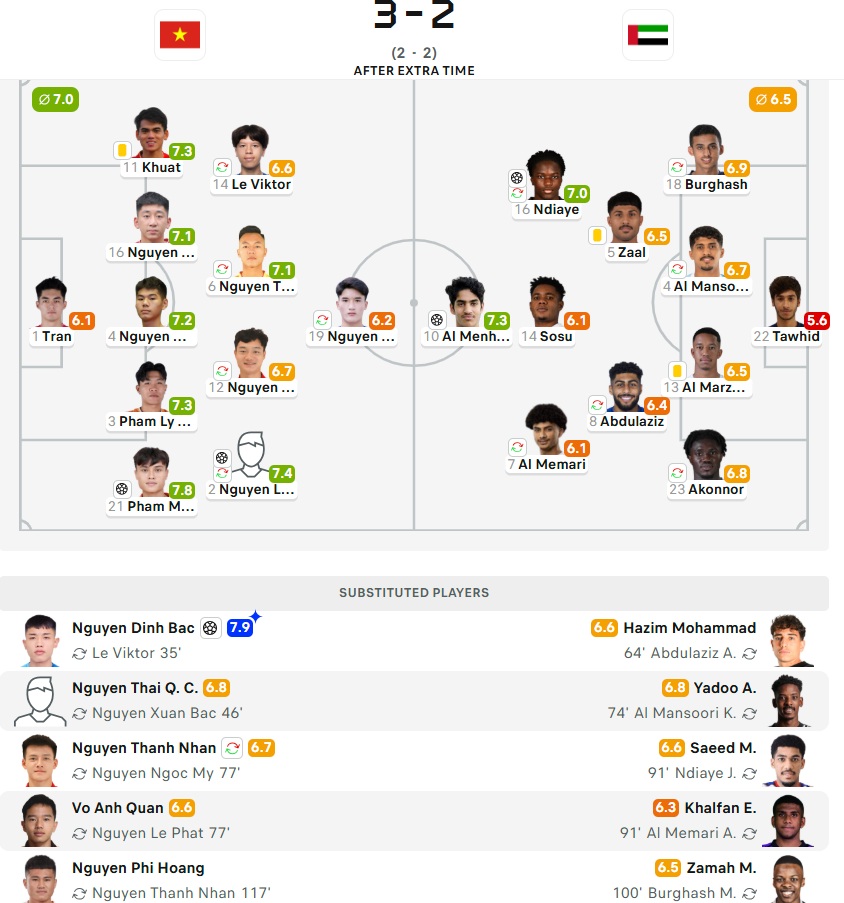
Task: Select Nguyen Dinh Bac in substituted players
Action: click(133, 628)
